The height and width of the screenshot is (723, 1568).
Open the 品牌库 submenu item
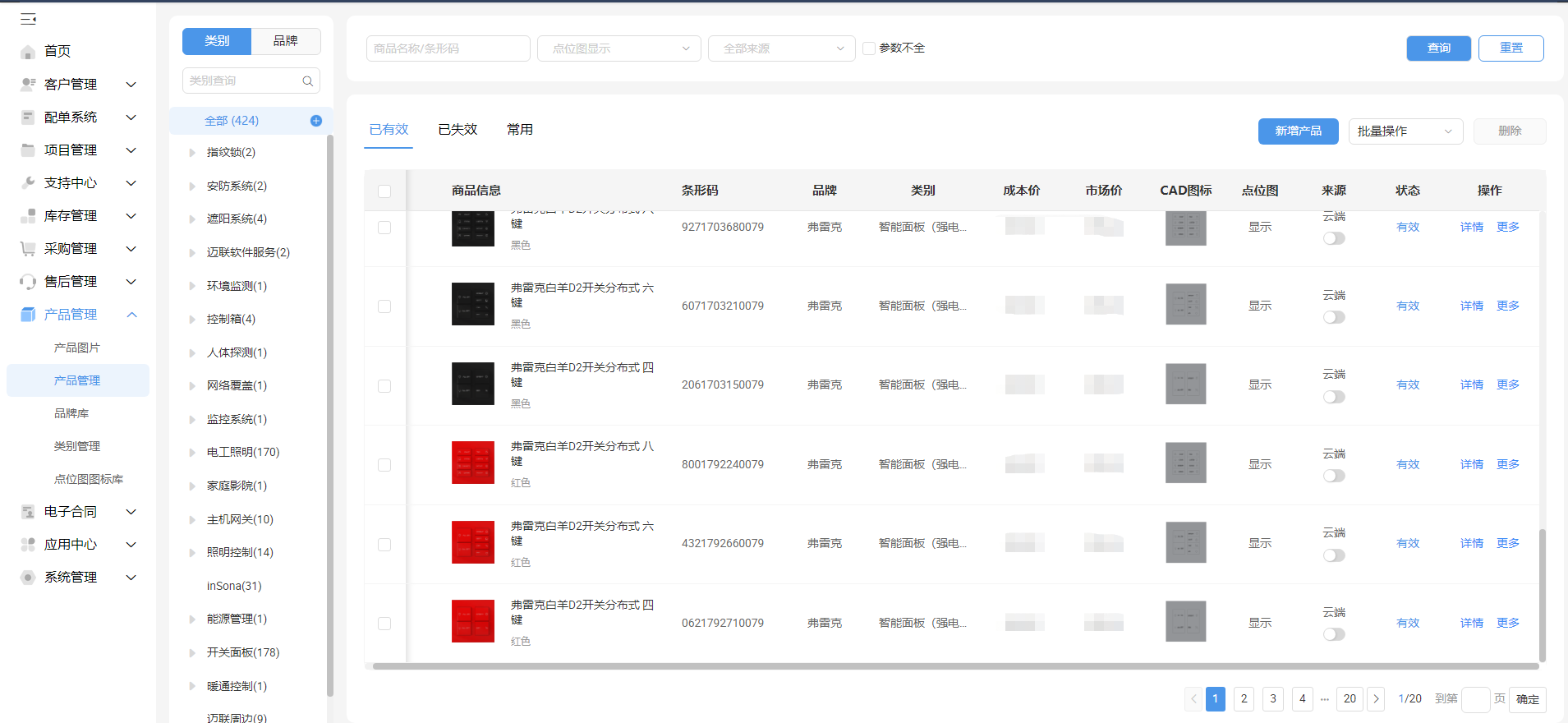click(x=71, y=413)
